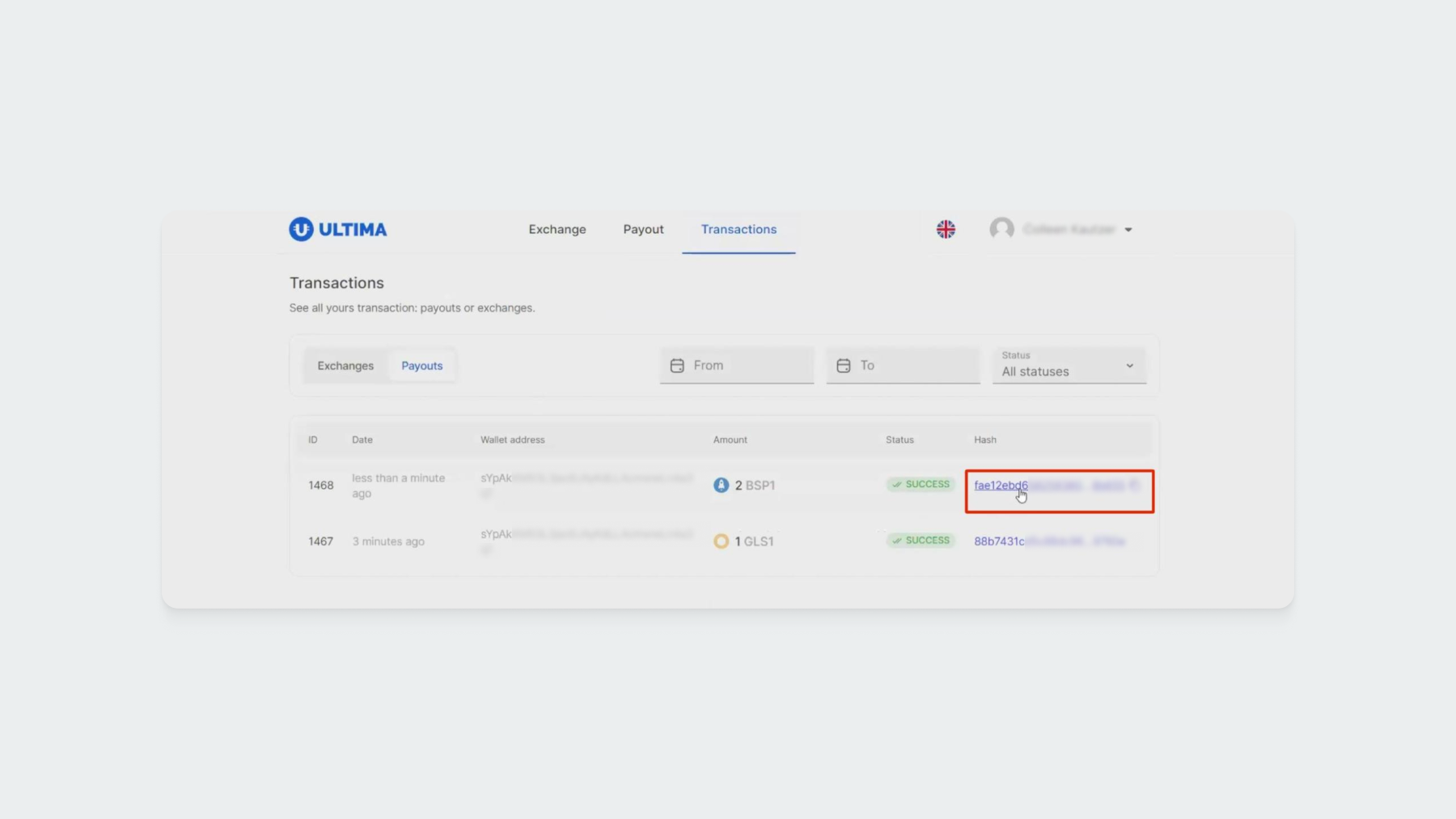Click the Ultima logo
The width and height of the screenshot is (1456, 819).
tap(337, 230)
